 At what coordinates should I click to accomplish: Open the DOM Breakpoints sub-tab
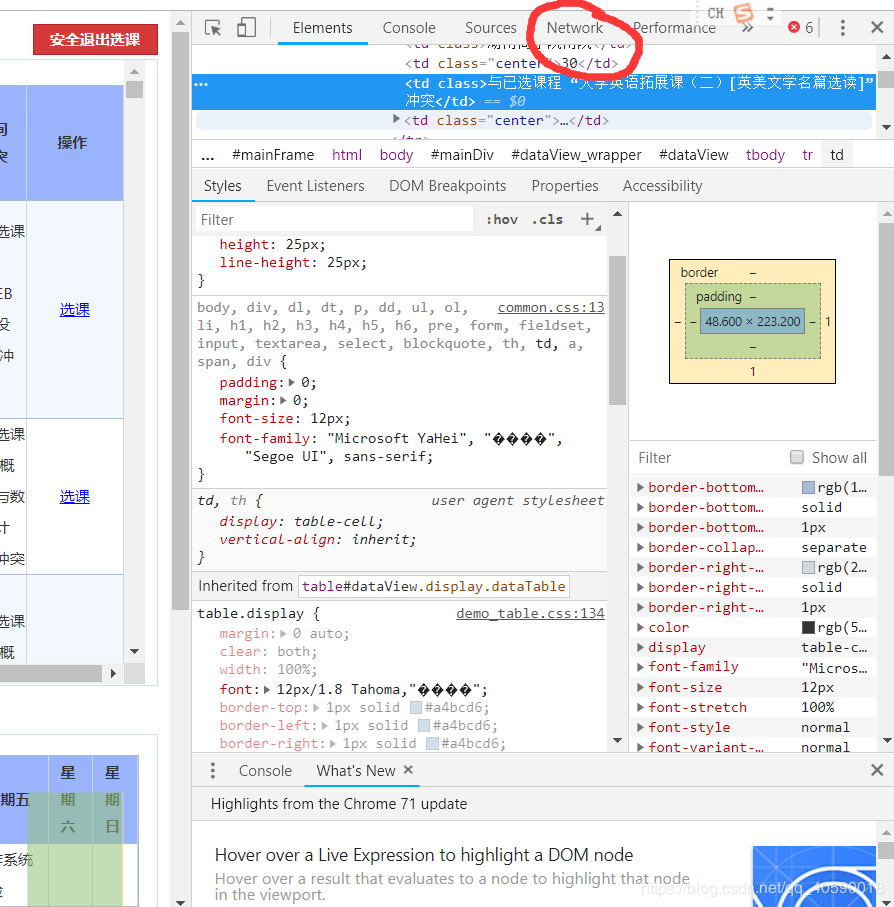point(448,186)
